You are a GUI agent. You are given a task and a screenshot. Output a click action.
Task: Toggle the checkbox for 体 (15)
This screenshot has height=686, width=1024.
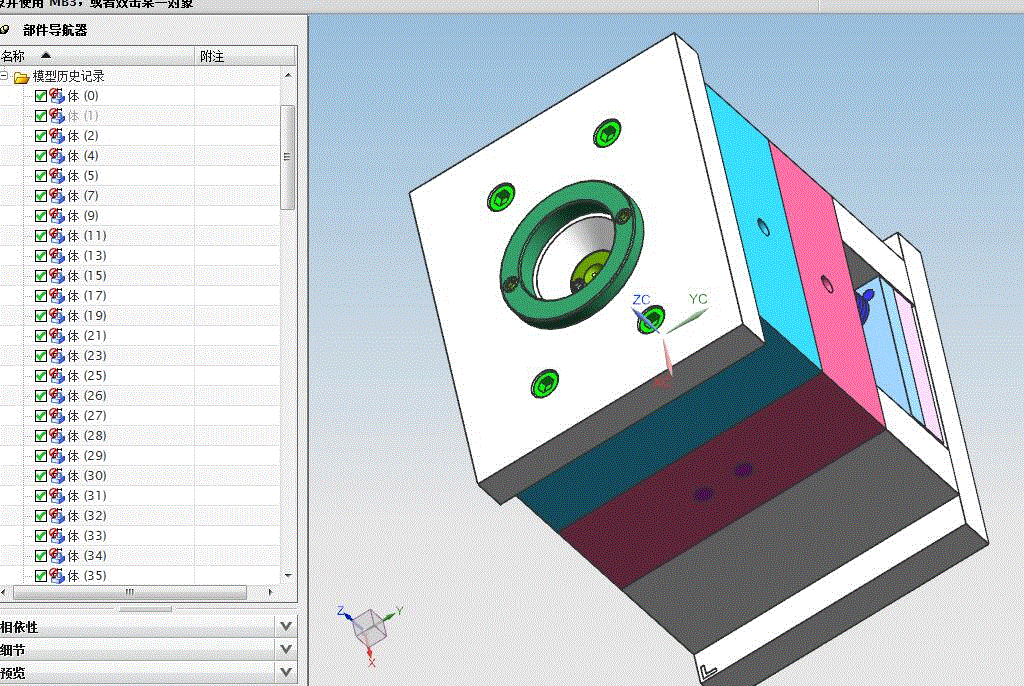(40, 276)
